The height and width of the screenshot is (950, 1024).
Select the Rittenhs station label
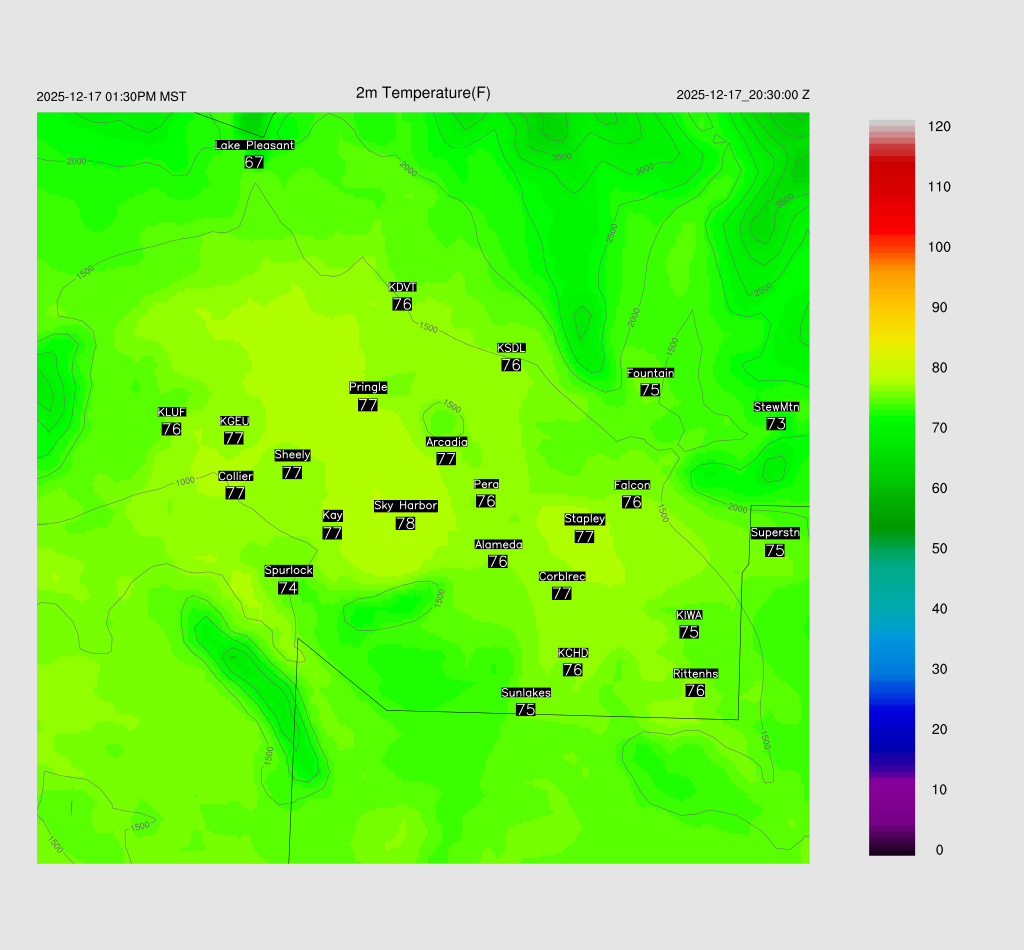695,674
